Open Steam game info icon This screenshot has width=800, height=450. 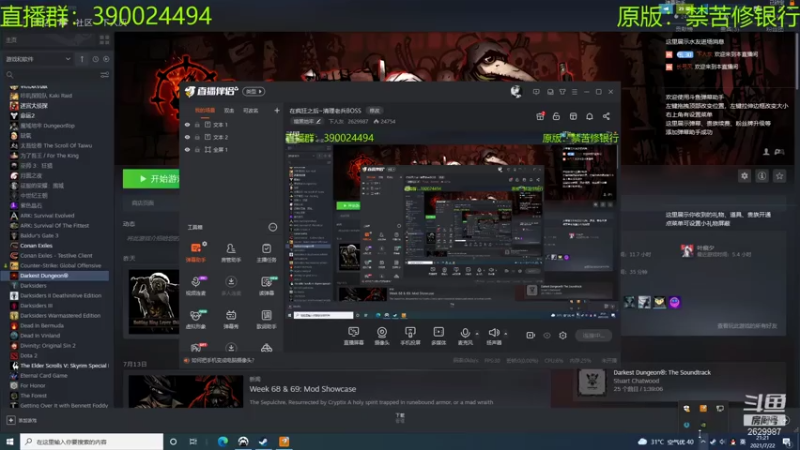(762, 176)
